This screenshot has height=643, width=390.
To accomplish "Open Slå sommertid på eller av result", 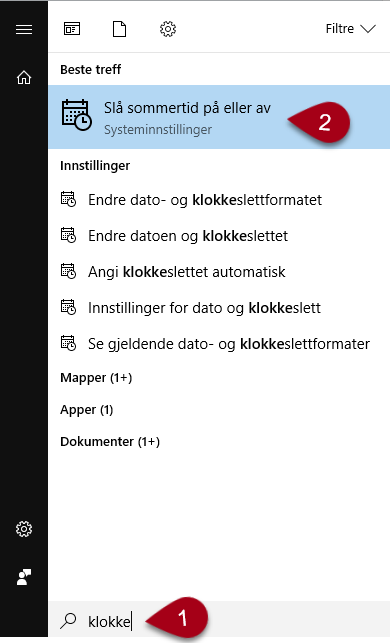I will click(x=219, y=117).
